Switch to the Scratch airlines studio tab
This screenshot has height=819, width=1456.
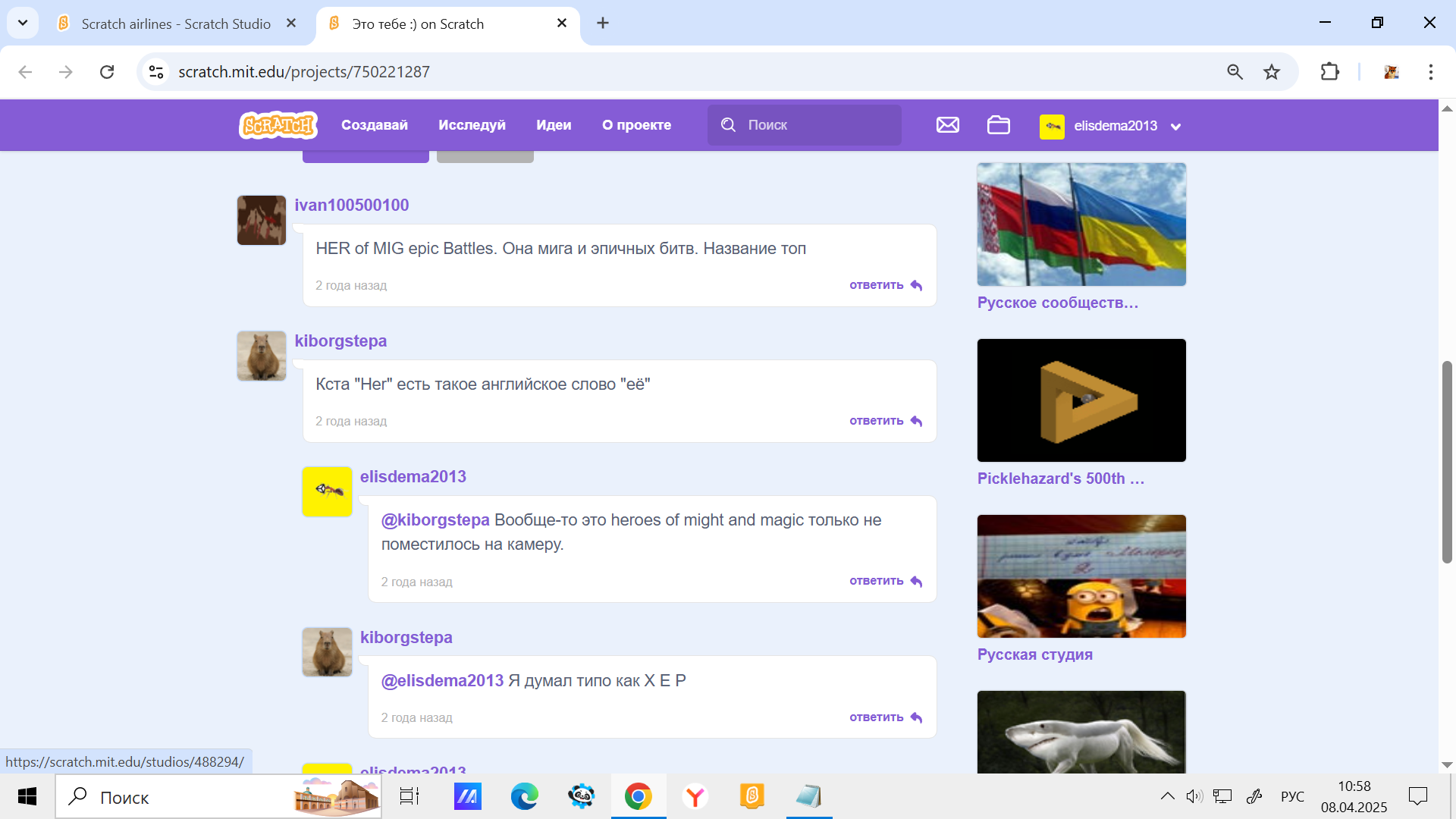[175, 24]
